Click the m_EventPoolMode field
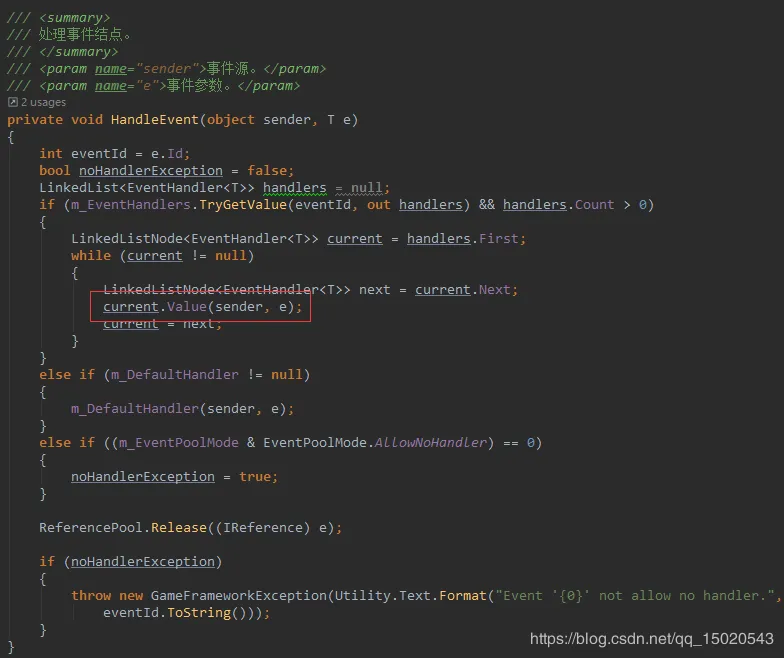The height and width of the screenshot is (658, 784). click(179, 442)
